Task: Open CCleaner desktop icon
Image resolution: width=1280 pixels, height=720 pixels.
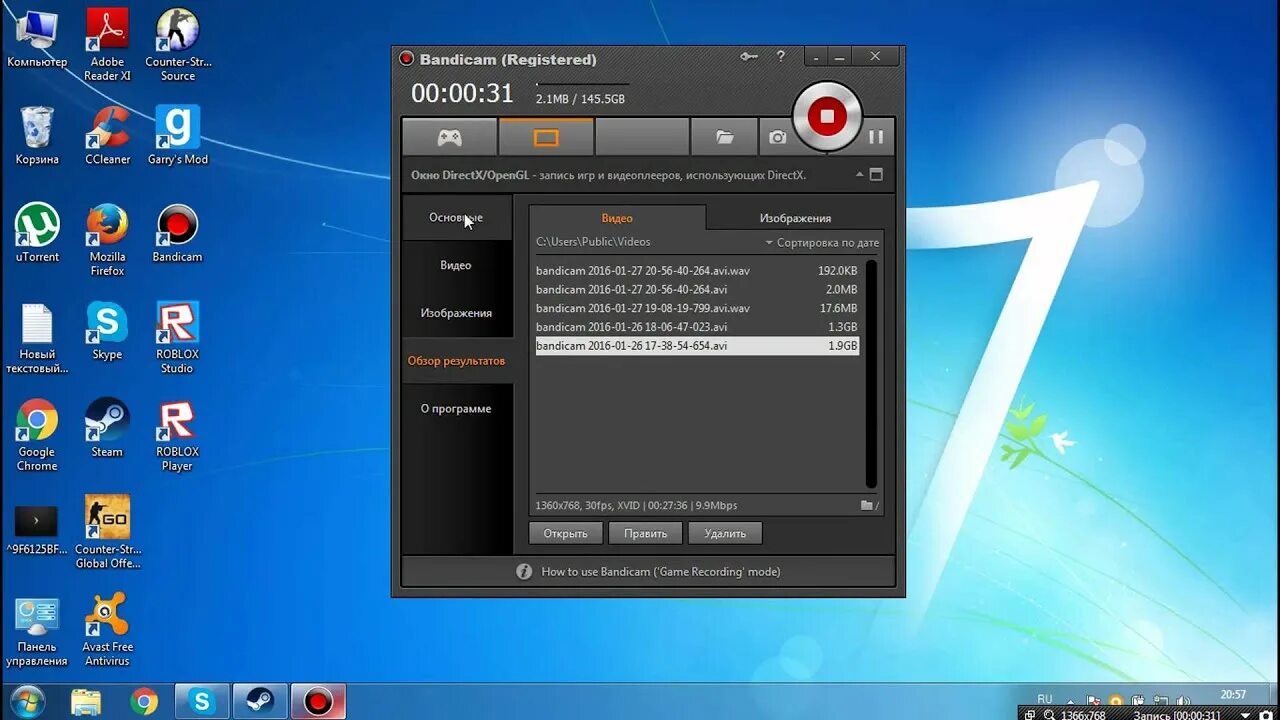Action: (x=107, y=135)
